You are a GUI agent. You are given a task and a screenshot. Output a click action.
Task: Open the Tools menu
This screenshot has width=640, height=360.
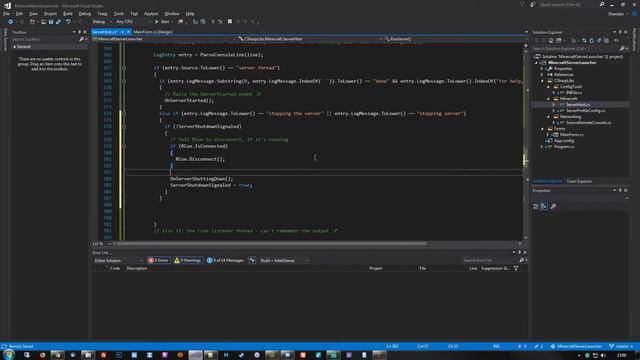tap(119, 13)
